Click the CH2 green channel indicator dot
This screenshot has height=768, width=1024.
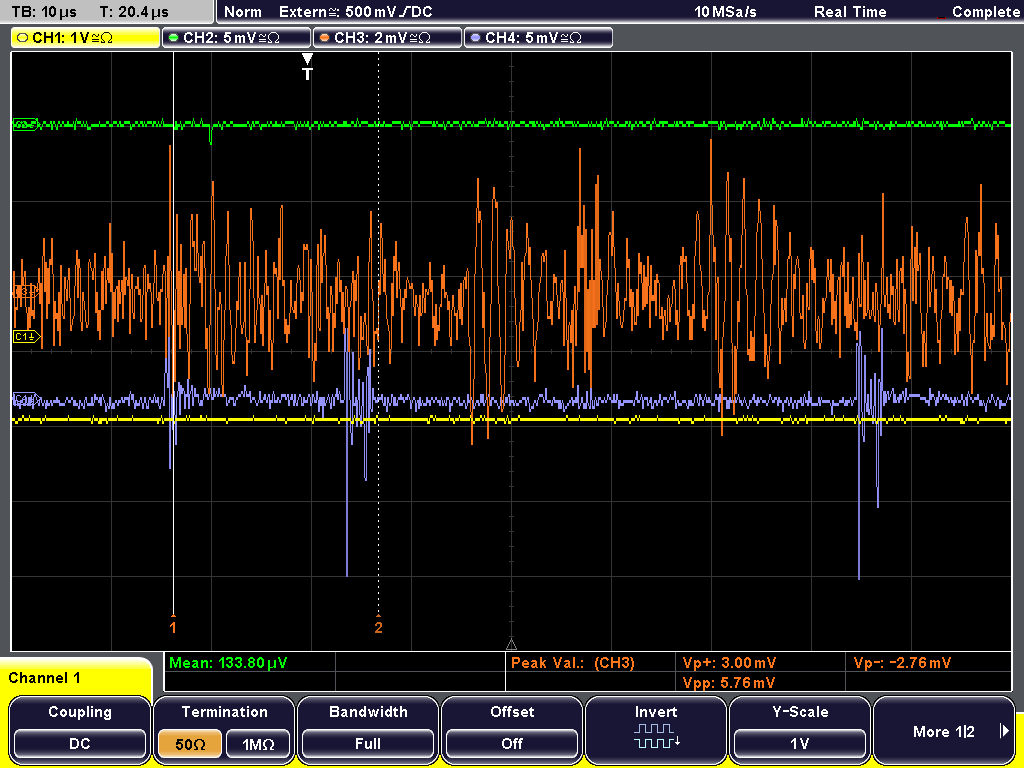click(x=173, y=38)
